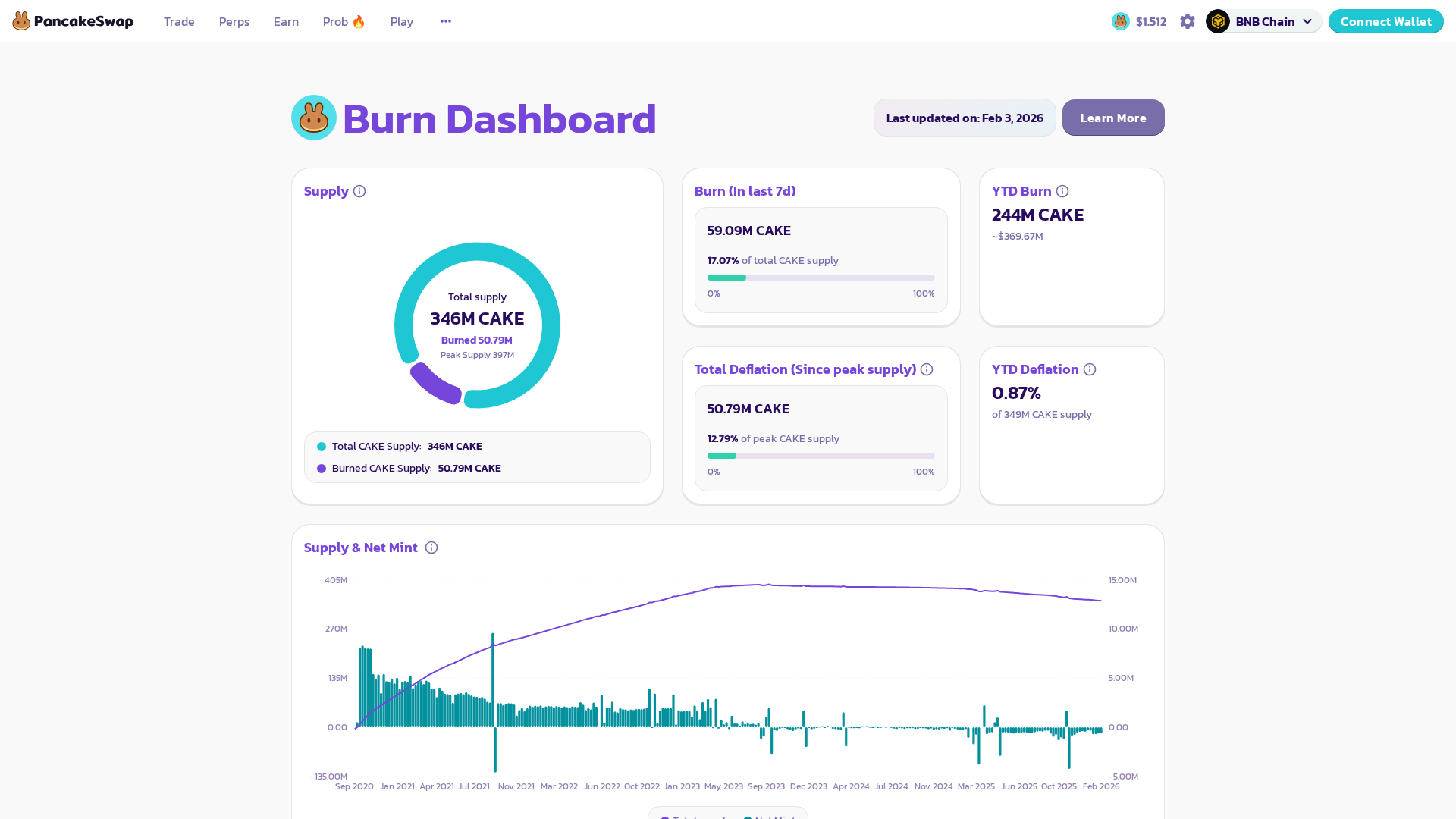Viewport: 1456px width, 819px height.
Task: Click the bunny icon beside Burn Dashboard
Action: (314, 118)
